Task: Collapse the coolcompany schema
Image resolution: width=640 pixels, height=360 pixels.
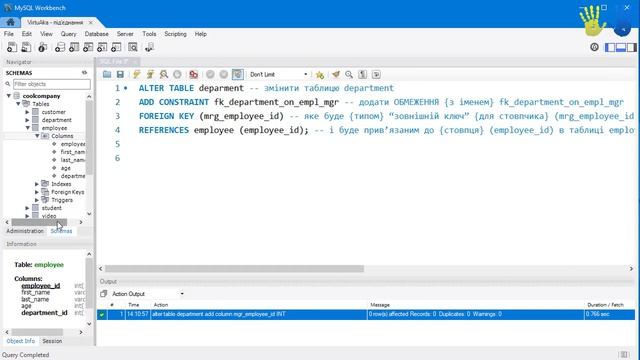Action: [x=9, y=96]
